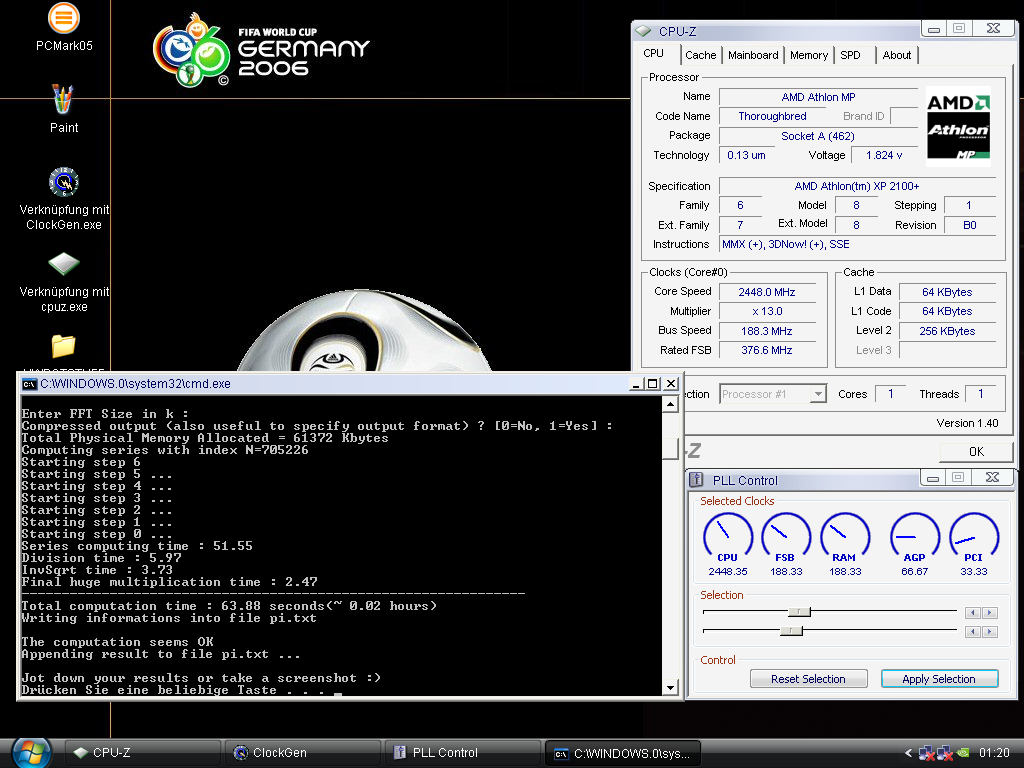Select the cmd.exe taskbar button
The width and height of the screenshot is (1024, 768).
(x=622, y=753)
